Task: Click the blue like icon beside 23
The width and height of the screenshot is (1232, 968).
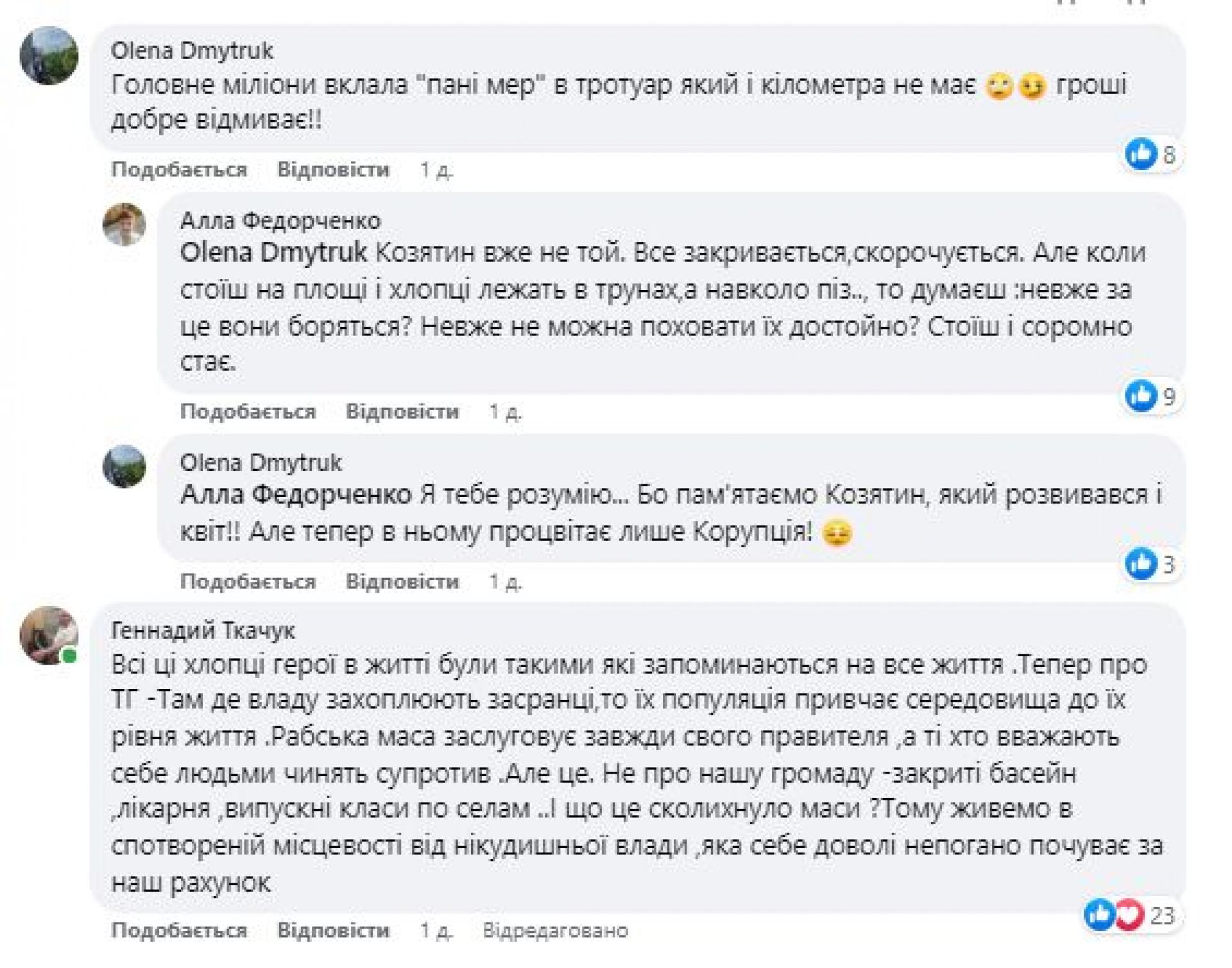Action: 1100,915
